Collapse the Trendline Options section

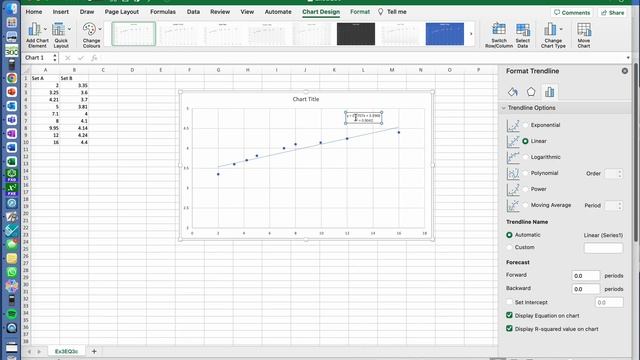click(503, 108)
